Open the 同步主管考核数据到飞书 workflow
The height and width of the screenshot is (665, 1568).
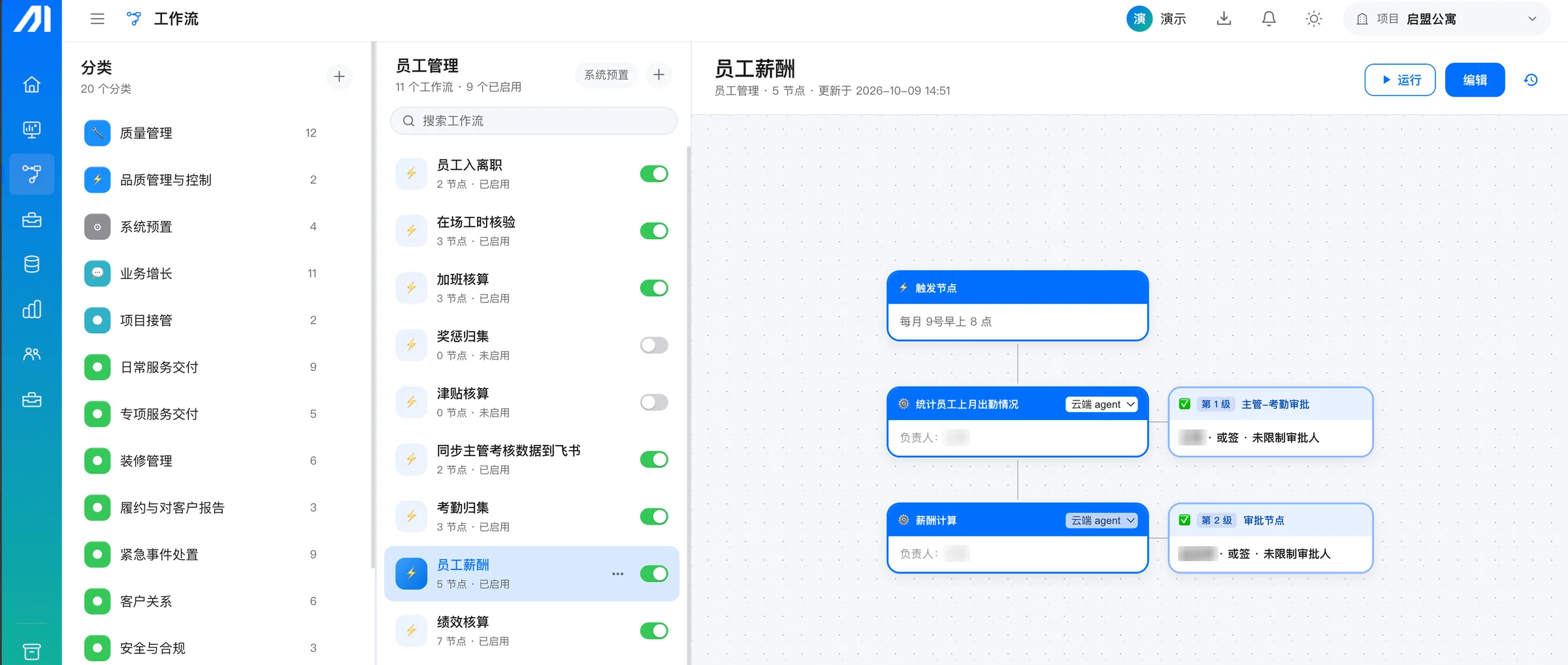[x=532, y=459]
